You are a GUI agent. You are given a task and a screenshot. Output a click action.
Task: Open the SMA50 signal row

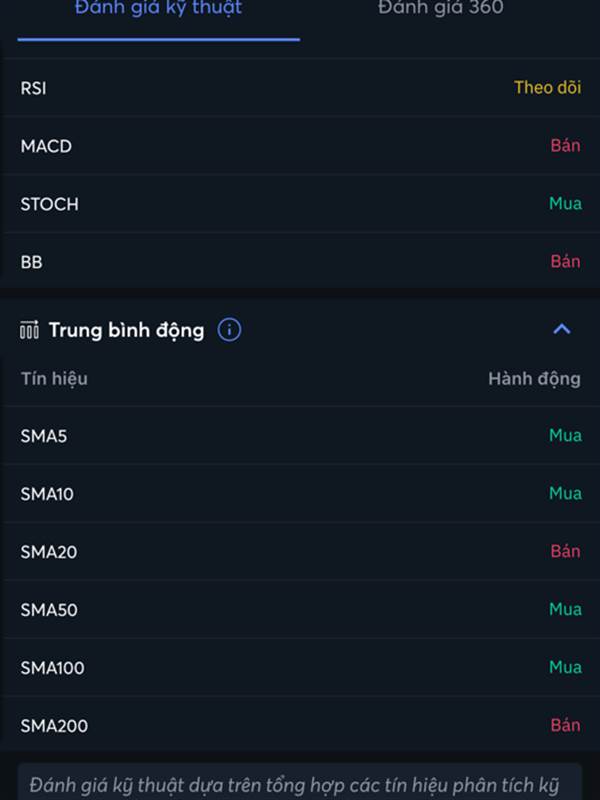300,609
